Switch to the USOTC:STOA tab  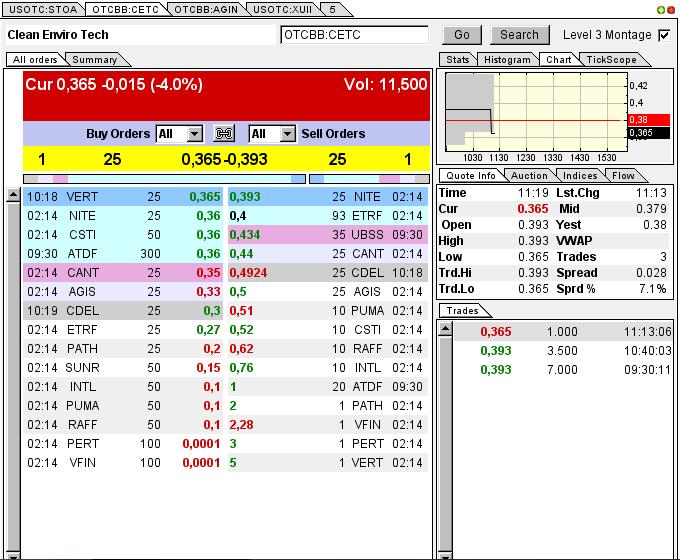(x=42, y=10)
